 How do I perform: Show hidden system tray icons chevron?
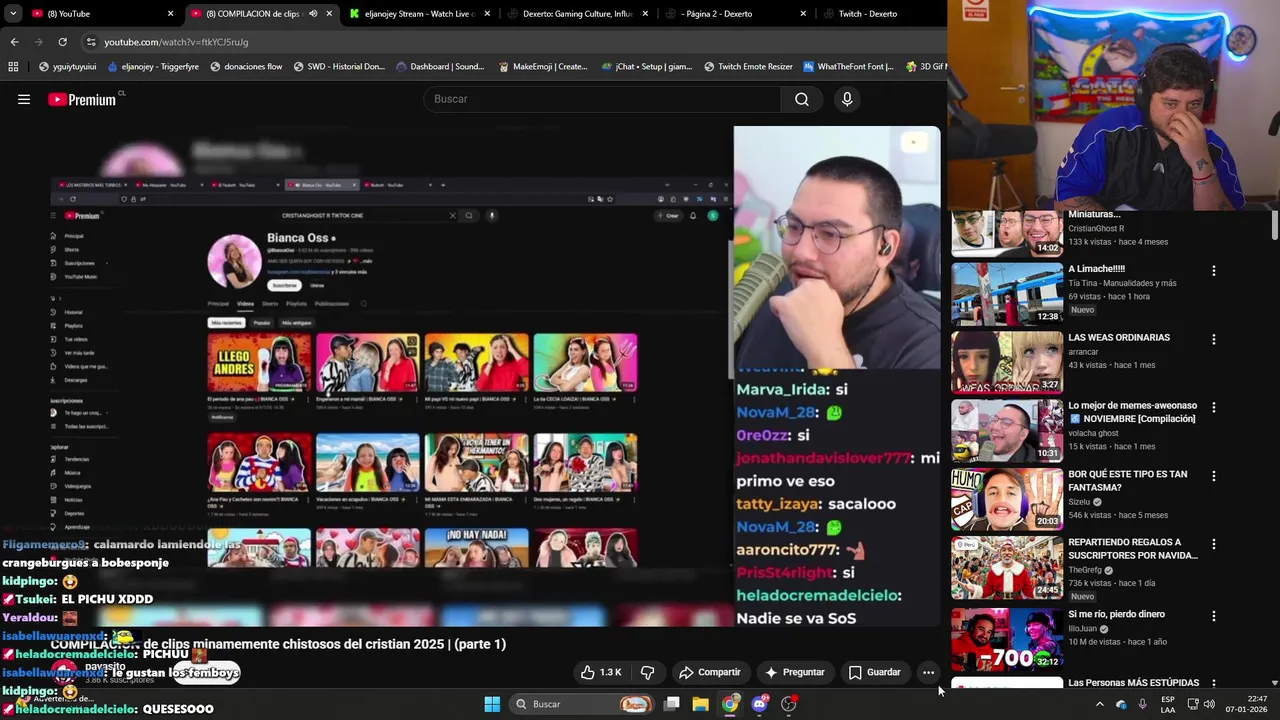tap(1099, 704)
